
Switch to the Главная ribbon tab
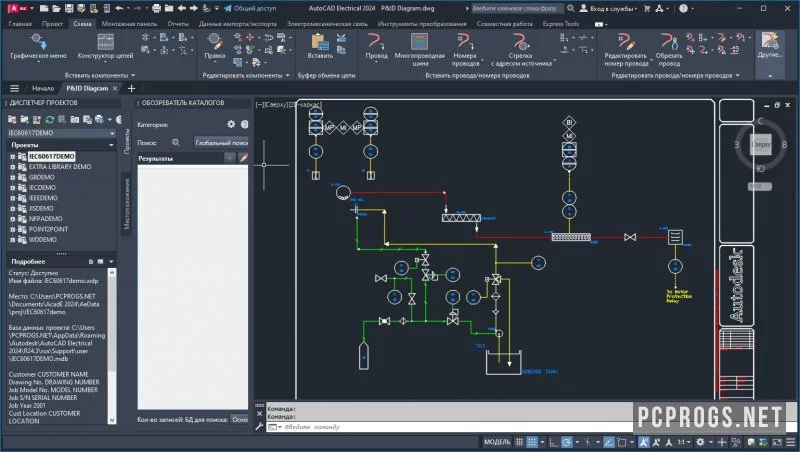pyautogui.click(x=20, y=23)
